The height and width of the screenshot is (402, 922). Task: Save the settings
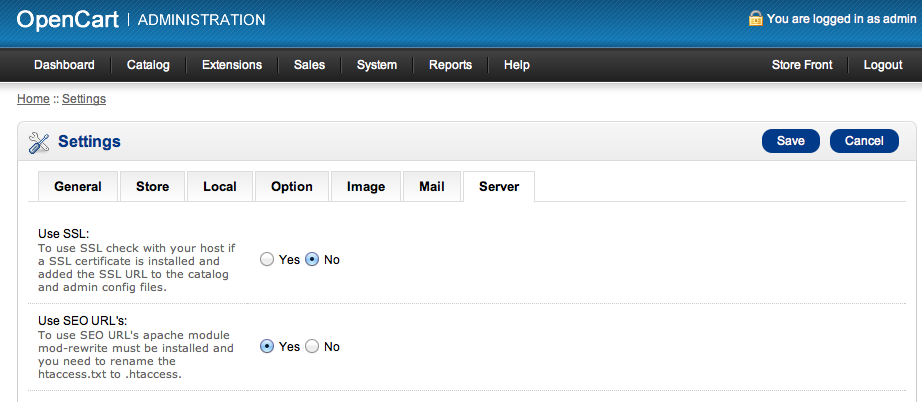790,141
